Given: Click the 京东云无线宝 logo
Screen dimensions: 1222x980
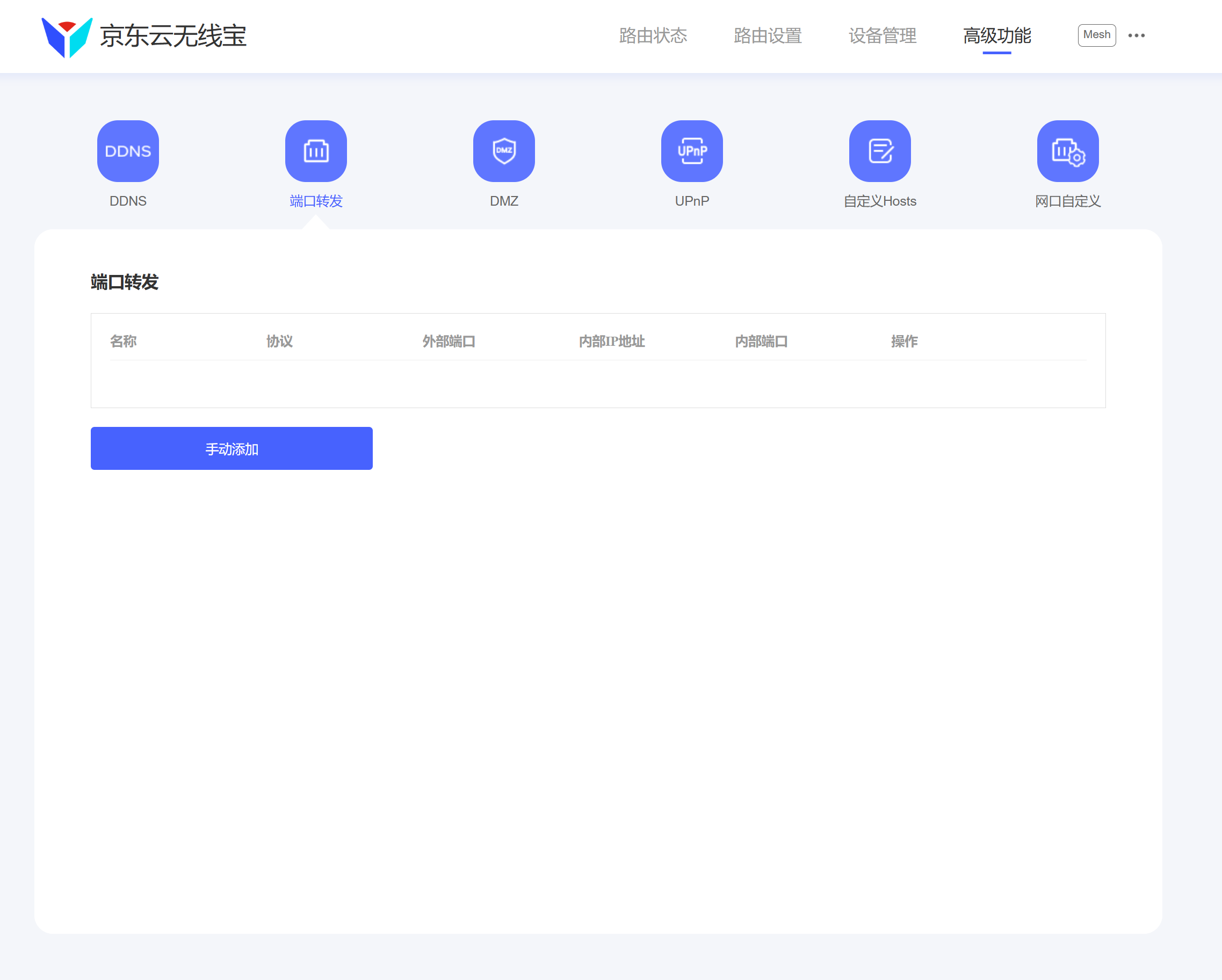Looking at the screenshot, I should (x=67, y=37).
